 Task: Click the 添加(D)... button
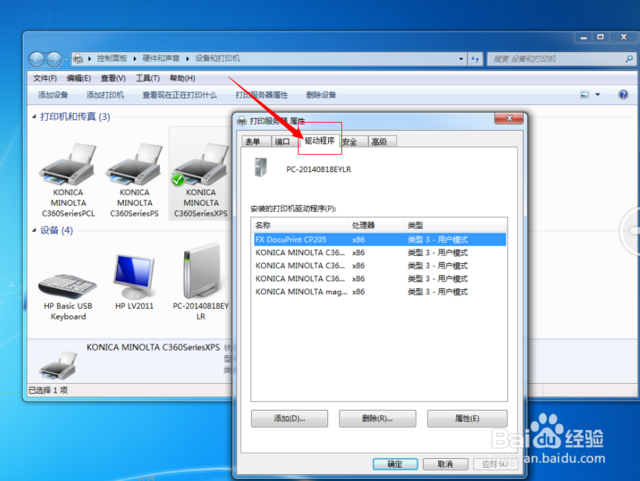click(289, 419)
